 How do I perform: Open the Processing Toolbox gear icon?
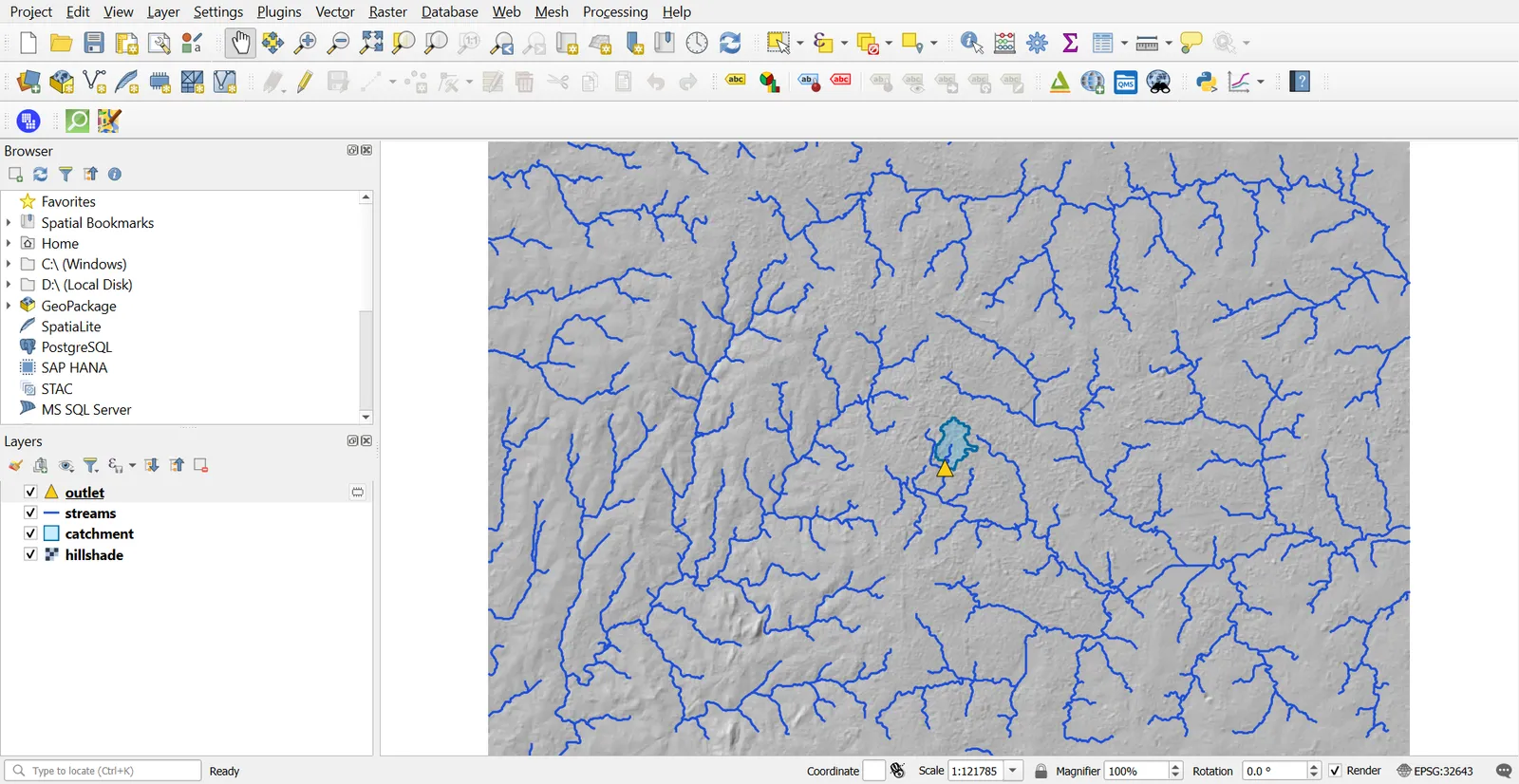1038,43
